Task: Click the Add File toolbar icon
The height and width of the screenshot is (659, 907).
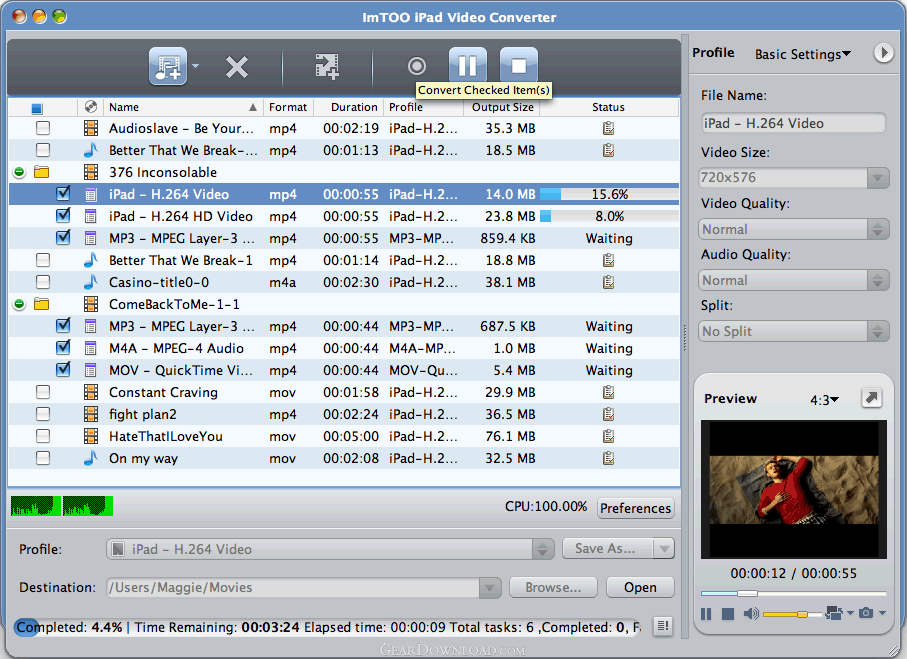Action: pos(168,66)
